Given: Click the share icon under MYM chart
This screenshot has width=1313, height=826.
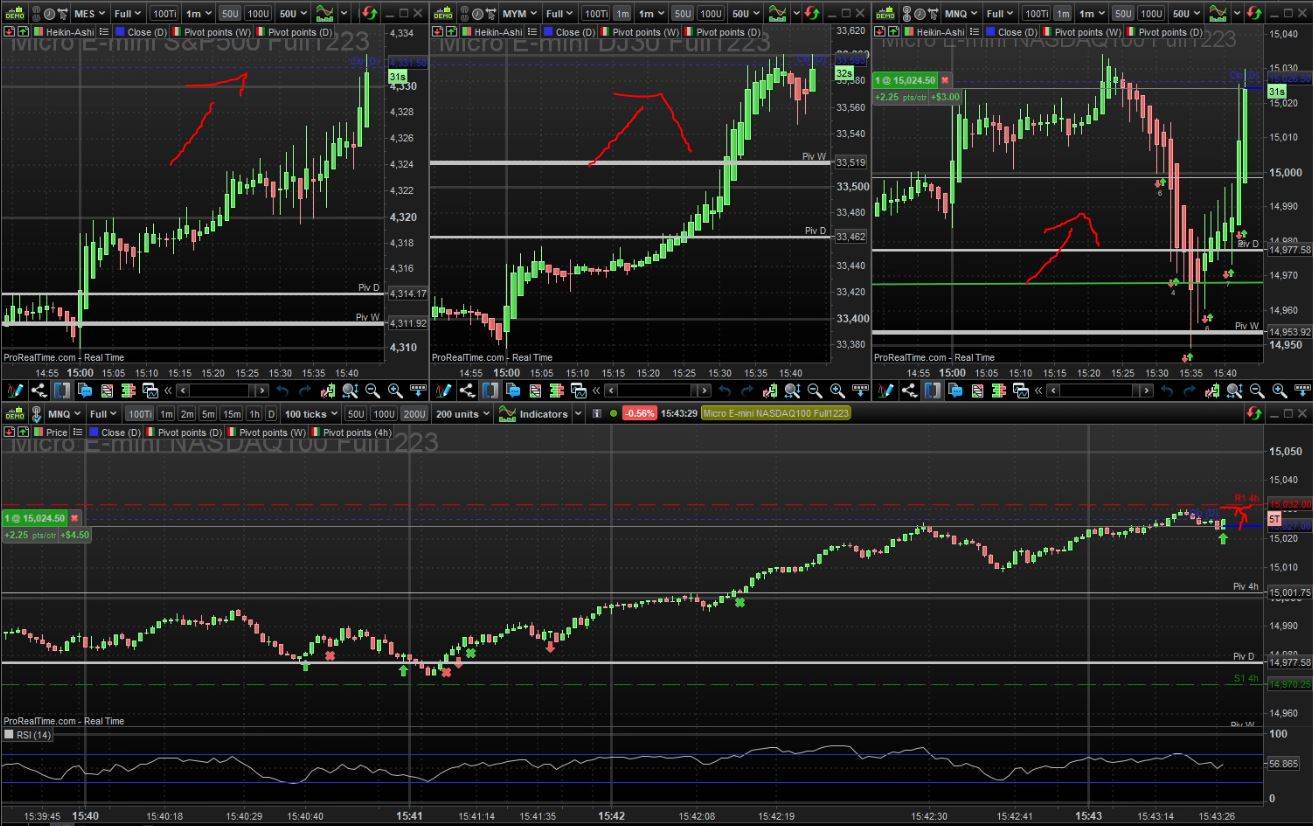Looking at the screenshot, I should [468, 391].
